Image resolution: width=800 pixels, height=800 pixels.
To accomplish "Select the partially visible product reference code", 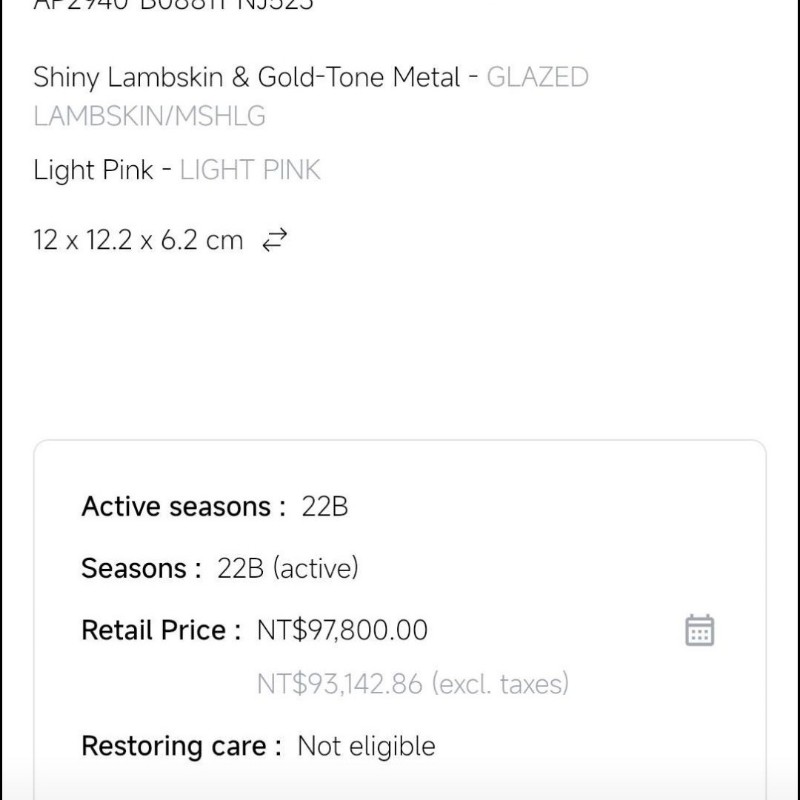I will (173, 5).
